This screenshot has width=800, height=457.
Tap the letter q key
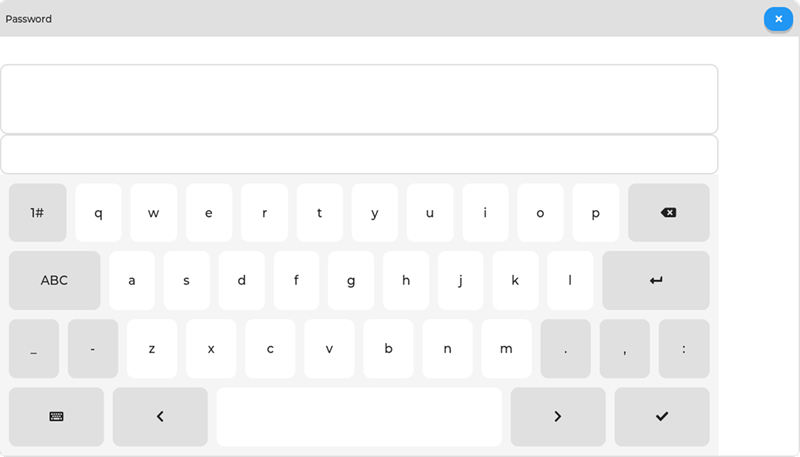[98, 213]
